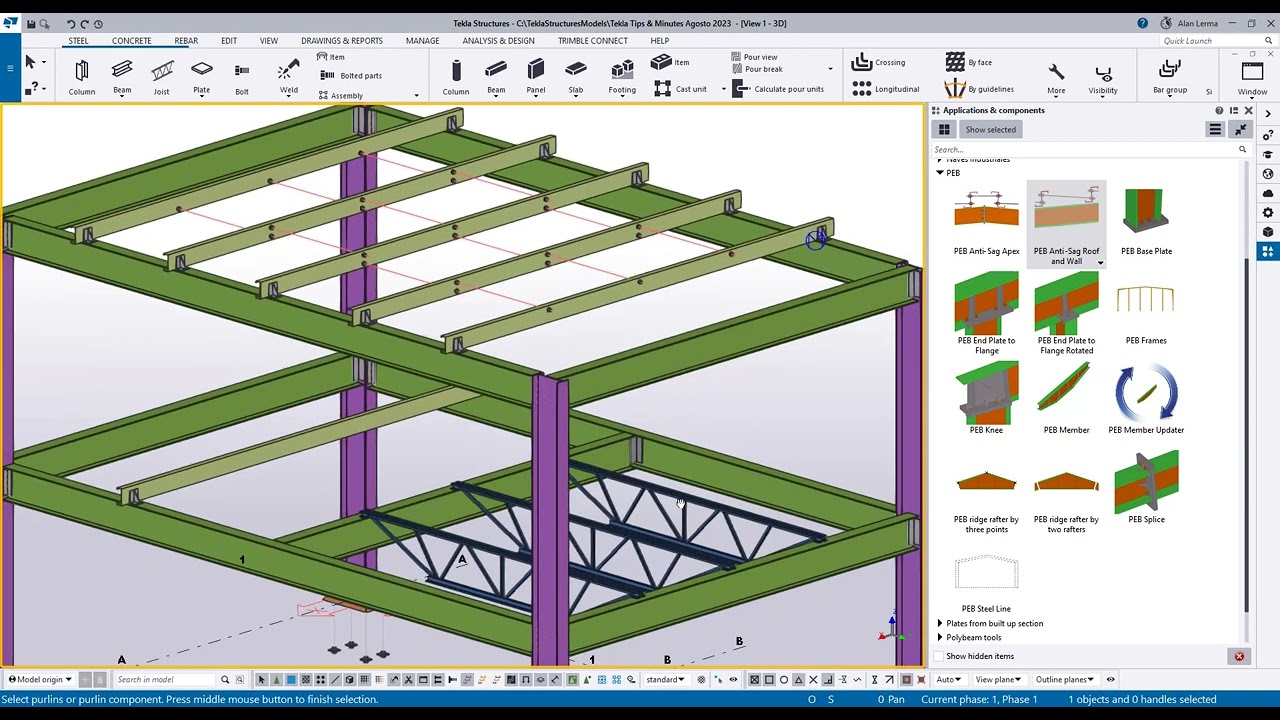
Task: Open the STEEL ribbon tab
Action: point(78,41)
